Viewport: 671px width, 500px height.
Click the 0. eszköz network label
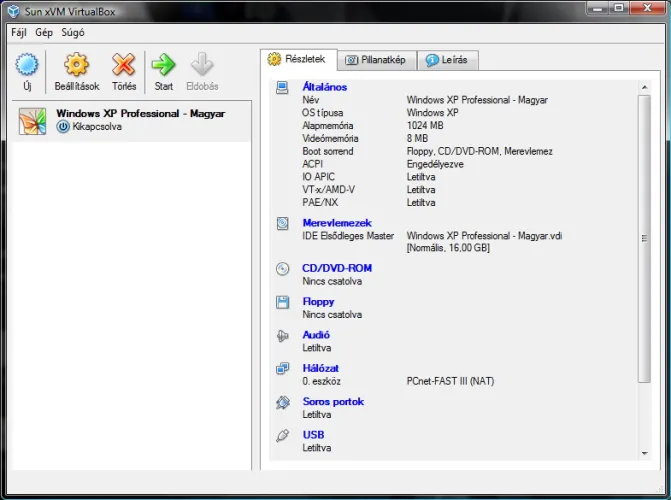click(321, 381)
